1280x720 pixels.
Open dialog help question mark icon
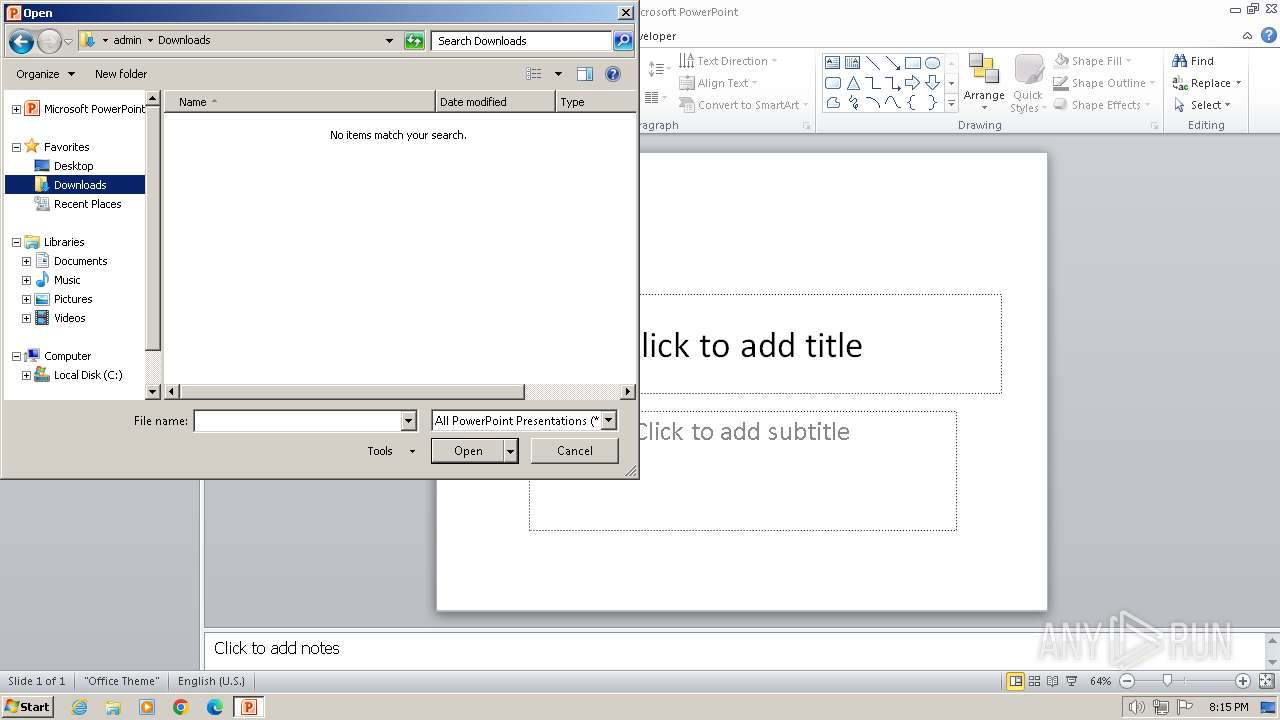[x=613, y=74]
